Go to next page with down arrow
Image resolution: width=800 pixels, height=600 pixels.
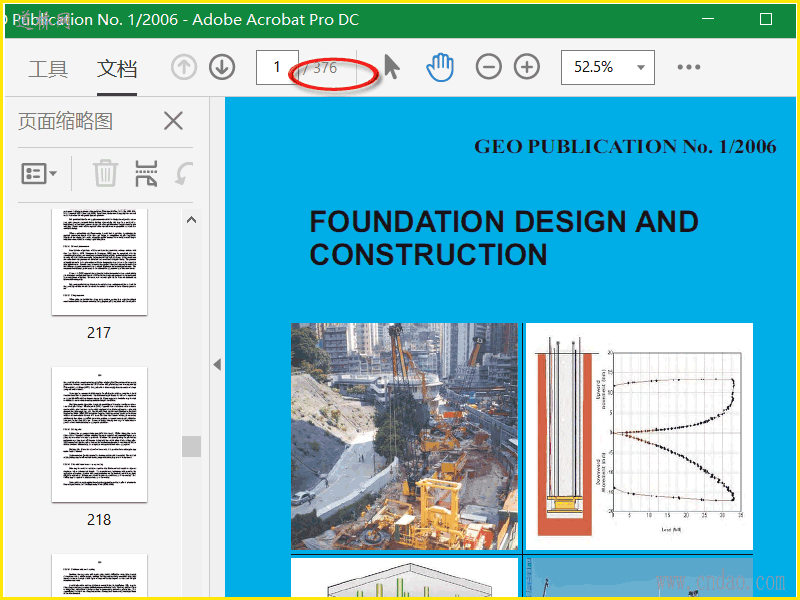click(222, 67)
